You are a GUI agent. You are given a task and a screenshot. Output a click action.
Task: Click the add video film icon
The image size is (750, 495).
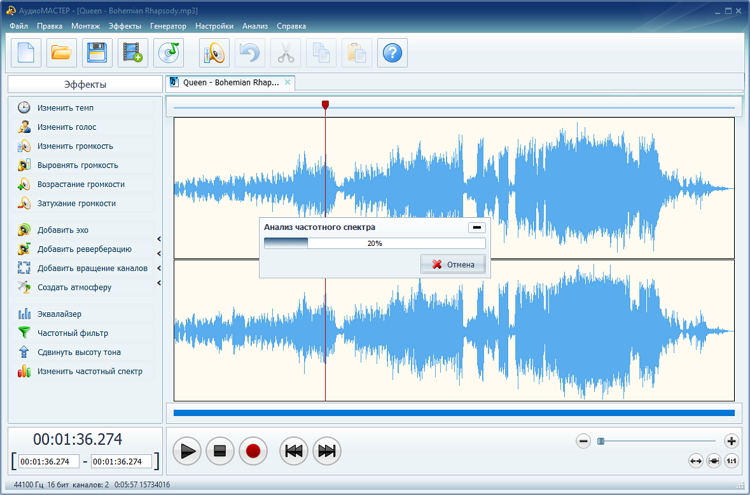[131, 52]
